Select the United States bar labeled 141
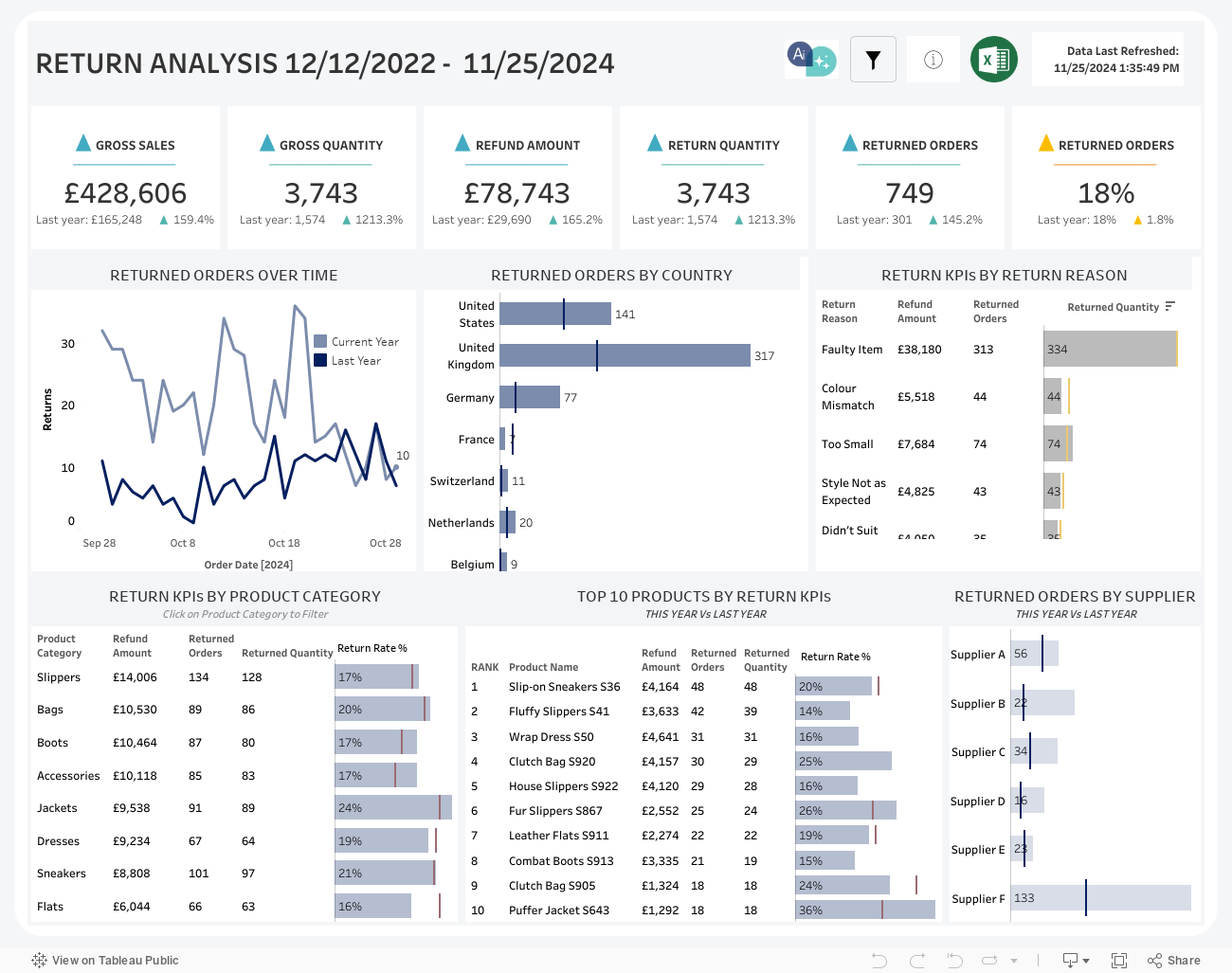Viewport: 1232px width, 973px height. 555,314
